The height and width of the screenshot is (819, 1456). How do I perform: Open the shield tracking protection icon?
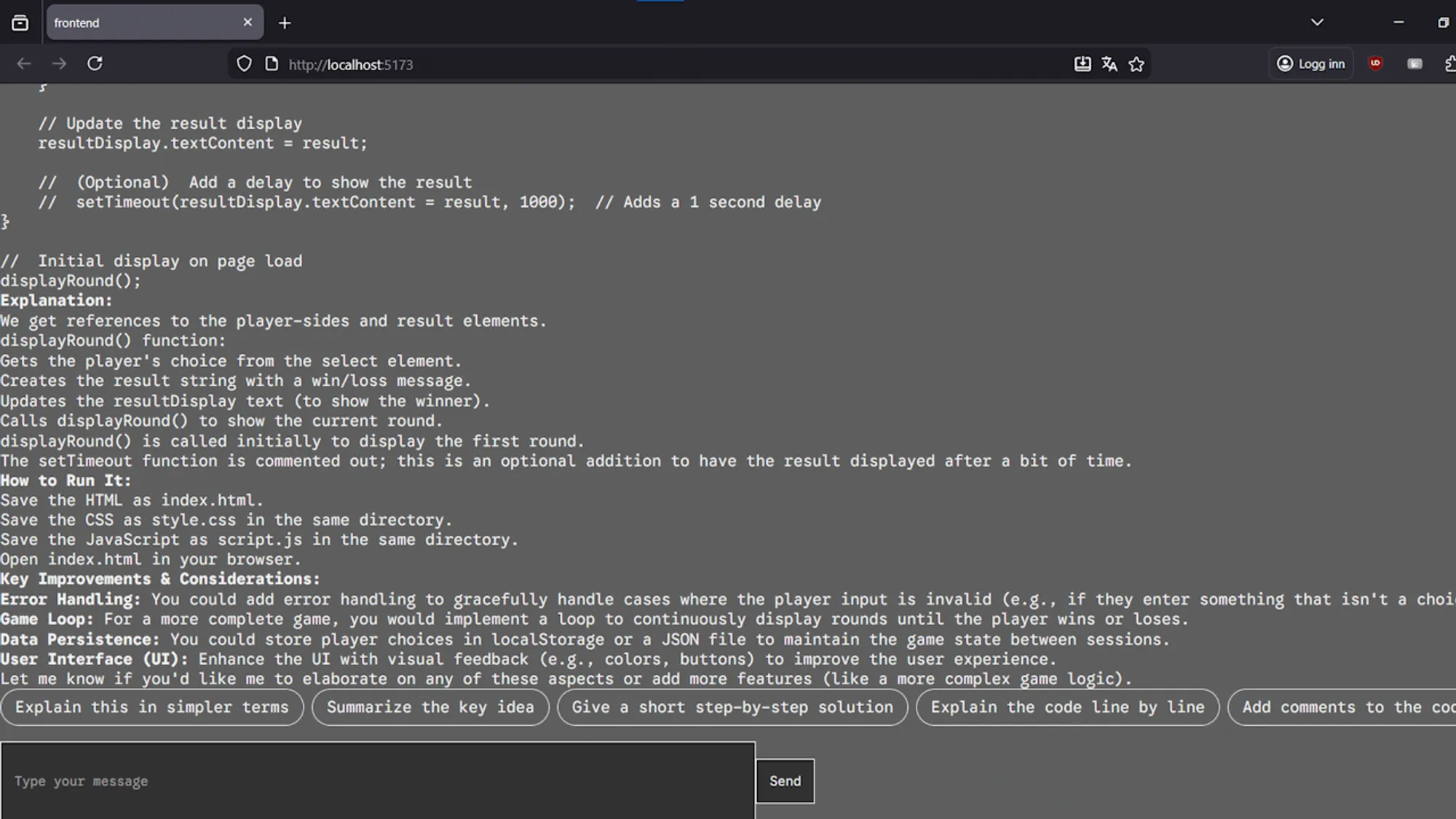245,64
